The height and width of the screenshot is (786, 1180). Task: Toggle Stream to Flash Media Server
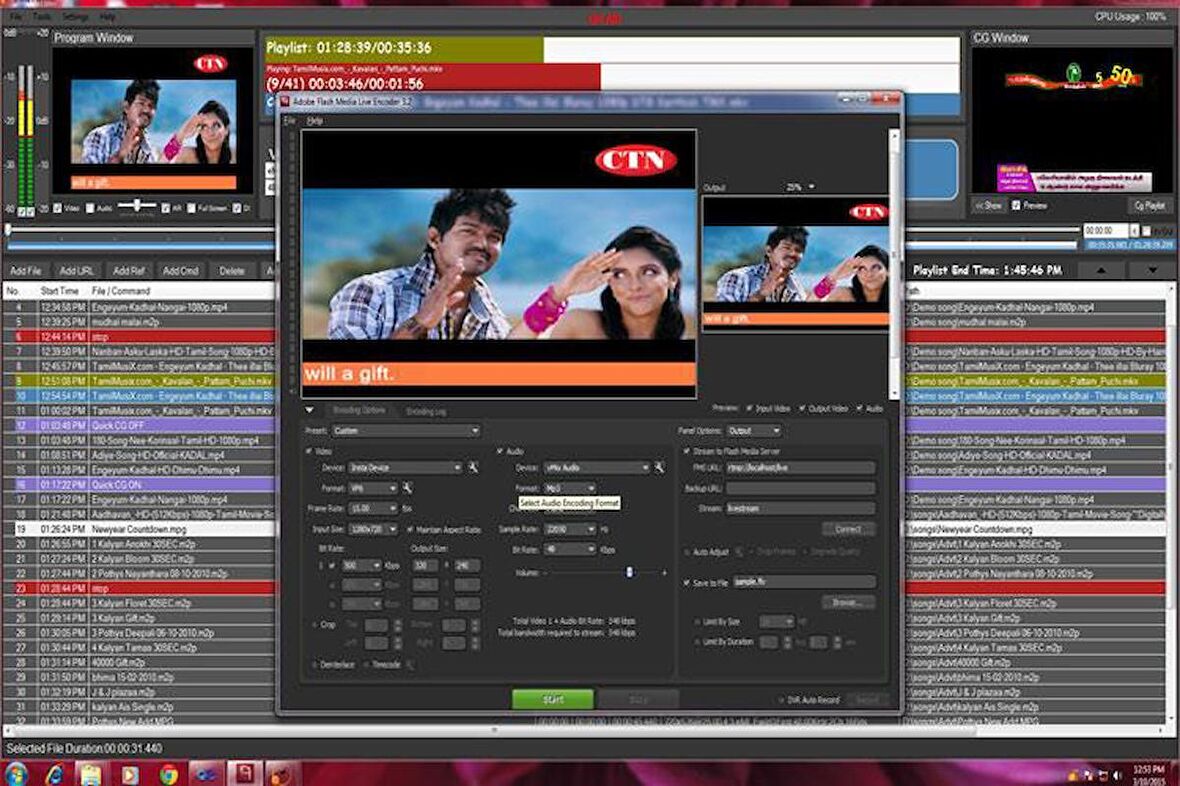686,451
